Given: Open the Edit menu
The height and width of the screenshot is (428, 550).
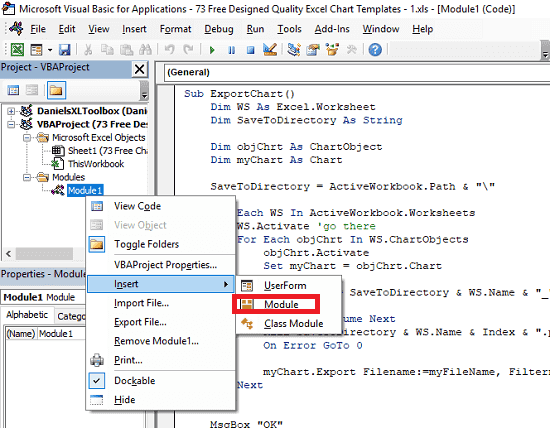Looking at the screenshot, I should [67, 29].
